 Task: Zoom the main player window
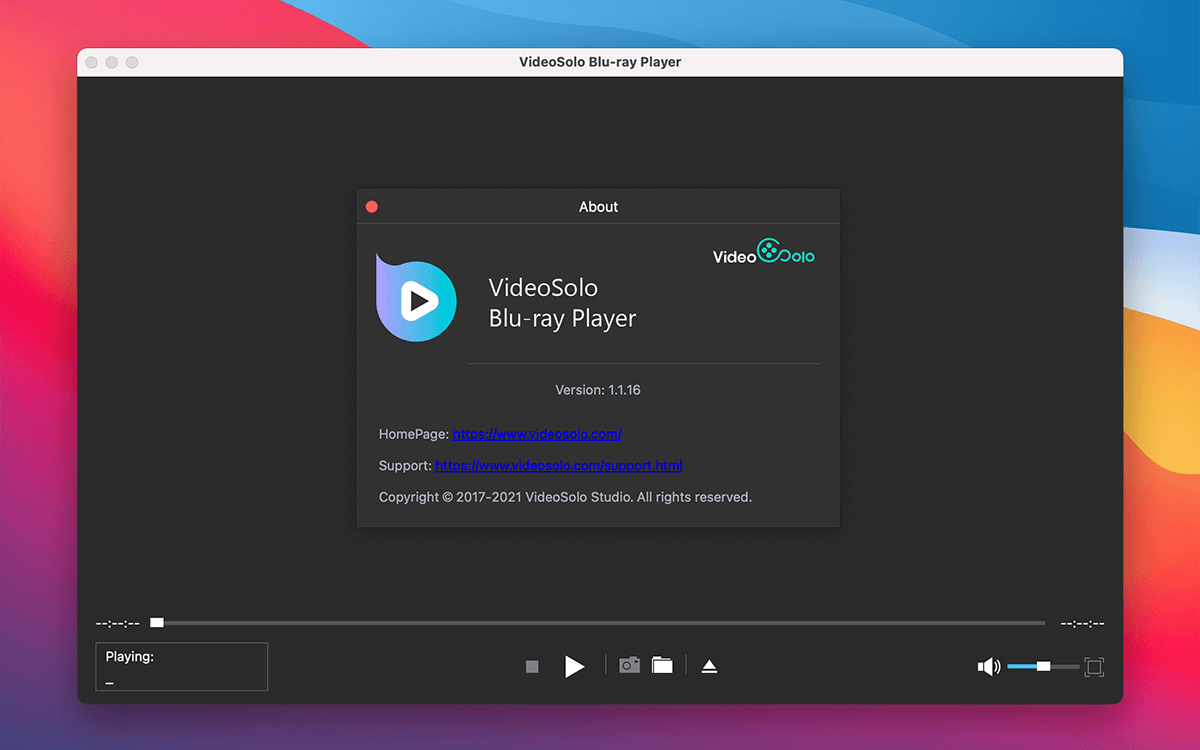pyautogui.click(x=132, y=62)
